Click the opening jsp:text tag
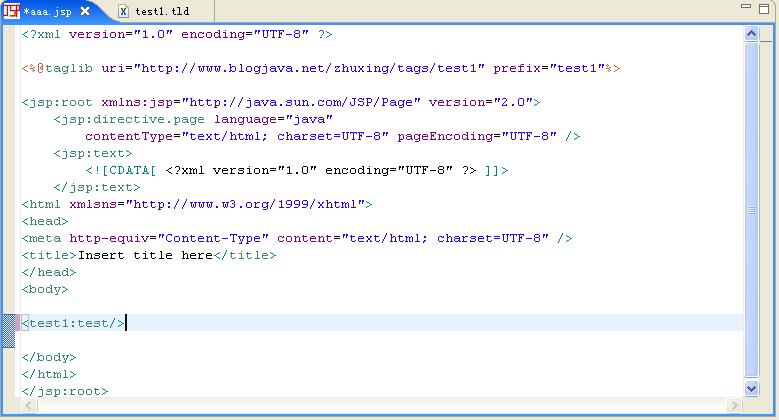779x420 pixels. [x=93, y=153]
